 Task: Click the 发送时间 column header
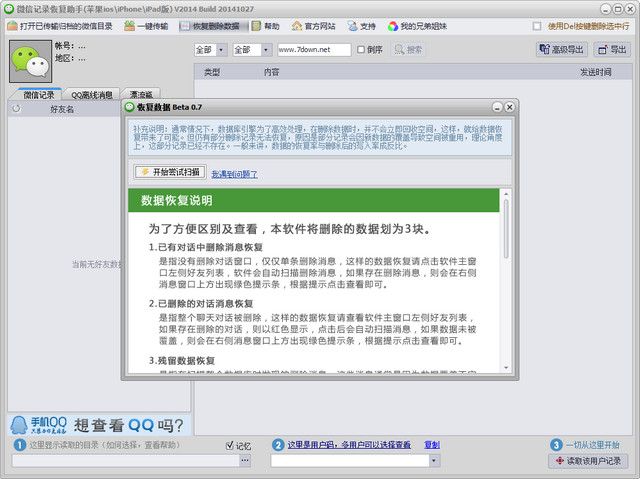pos(596,72)
